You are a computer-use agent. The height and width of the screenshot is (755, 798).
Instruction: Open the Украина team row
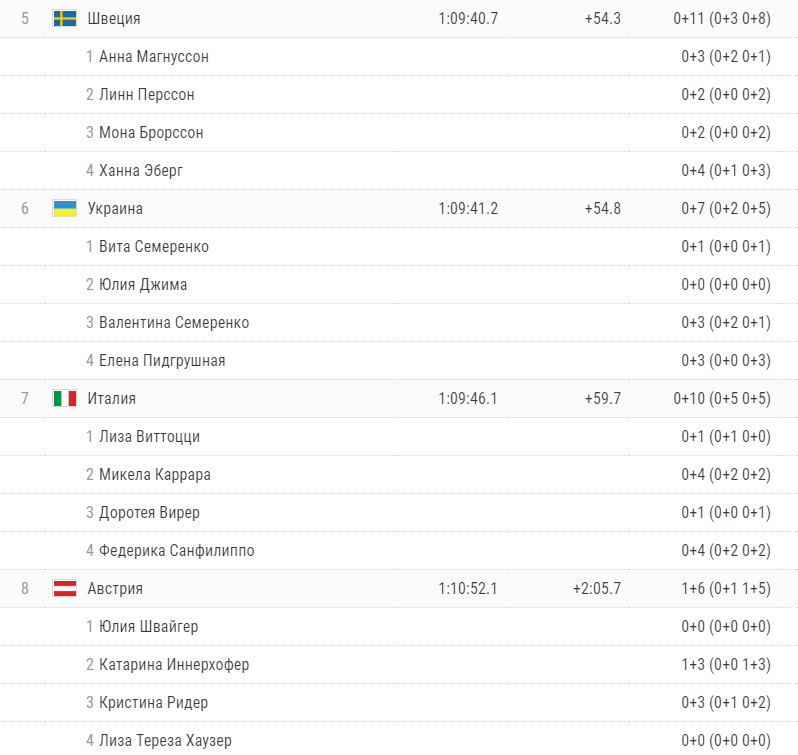[399, 208]
